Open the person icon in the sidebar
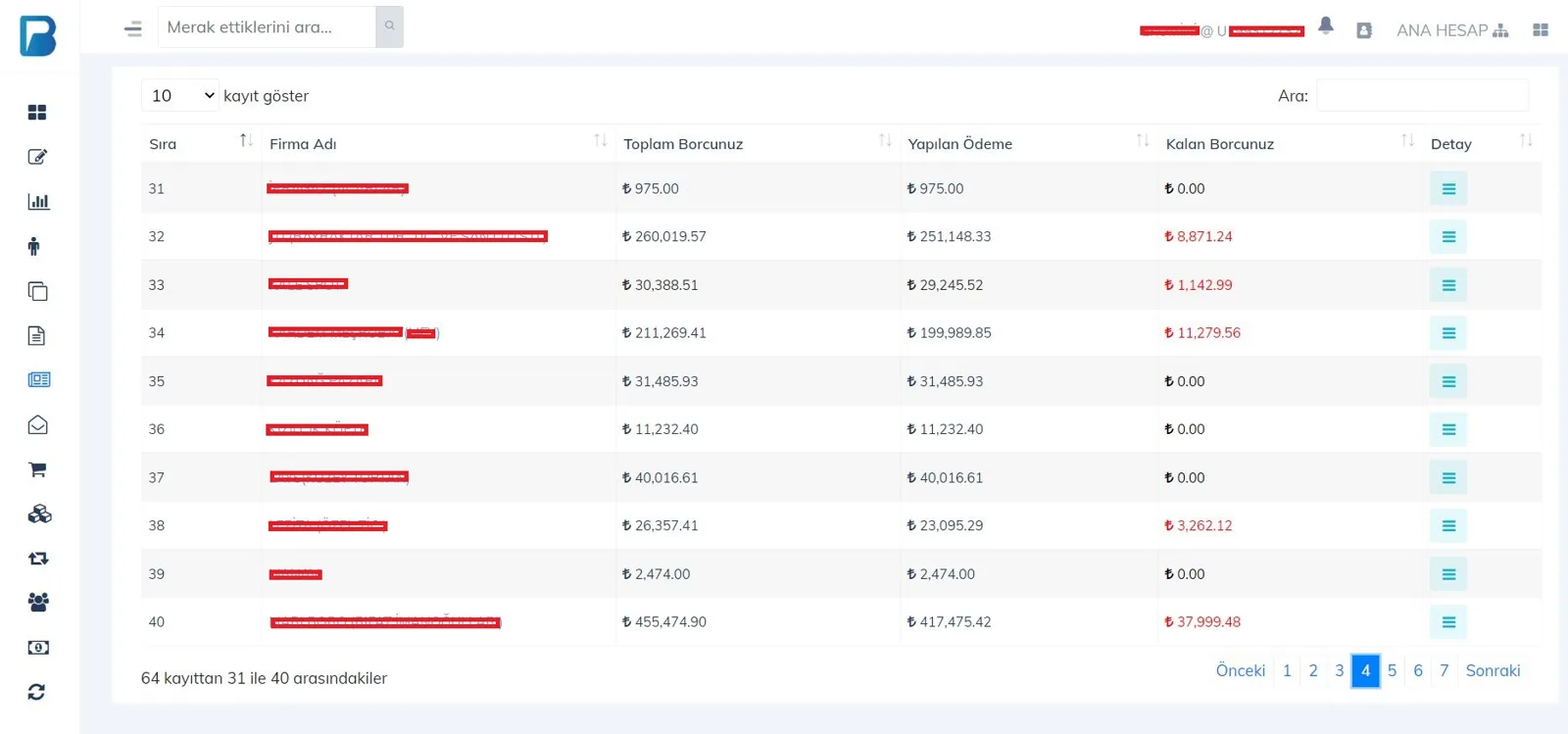This screenshot has height=734, width=1568. coord(34,246)
